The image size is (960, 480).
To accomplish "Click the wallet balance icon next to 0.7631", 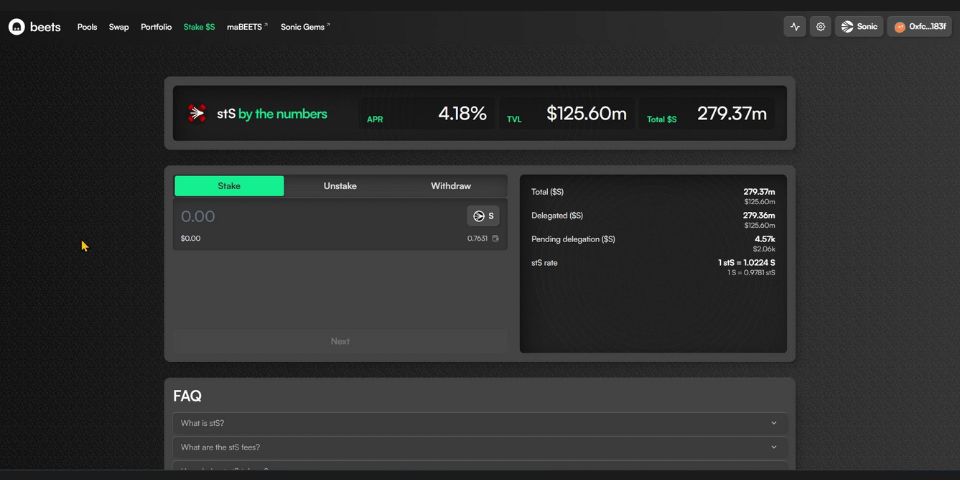I will tap(495, 239).
